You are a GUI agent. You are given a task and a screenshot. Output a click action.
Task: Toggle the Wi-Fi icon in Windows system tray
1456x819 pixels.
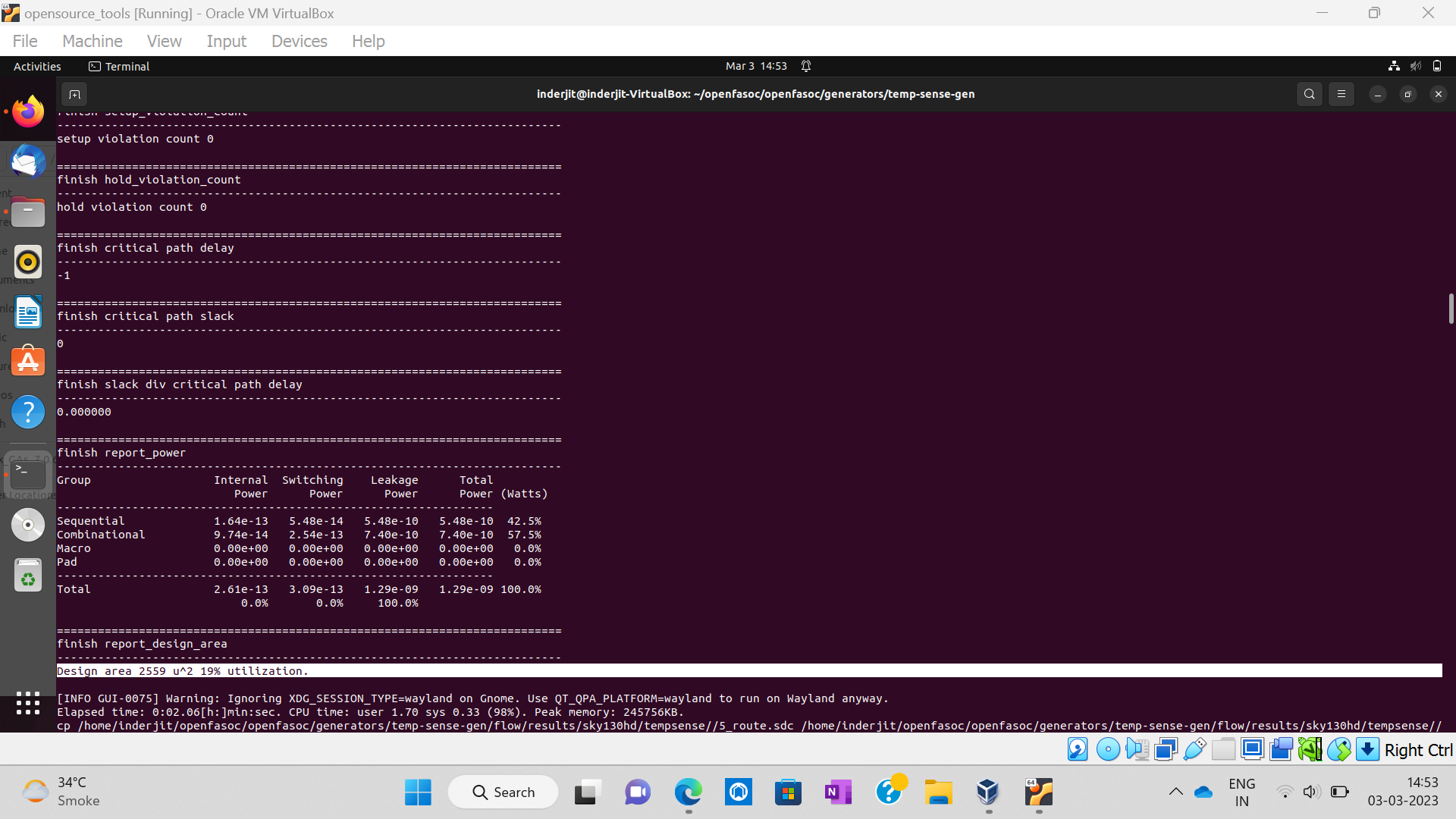1285,792
